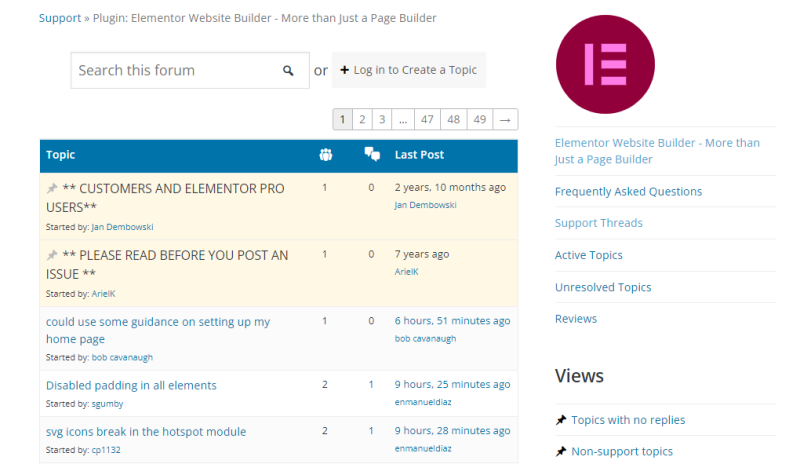Open Started by cp1132 author link
Screen dimensions: 800x464
[x=106, y=450]
